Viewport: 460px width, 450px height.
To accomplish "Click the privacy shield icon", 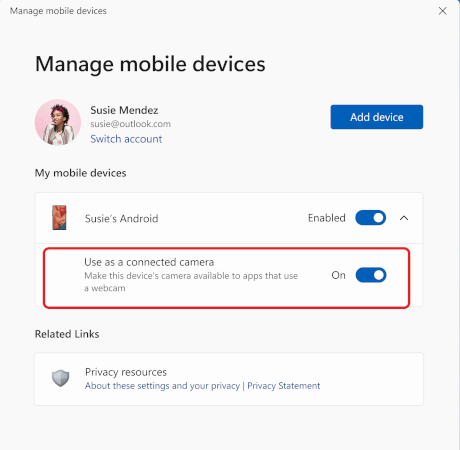I will 60,378.
